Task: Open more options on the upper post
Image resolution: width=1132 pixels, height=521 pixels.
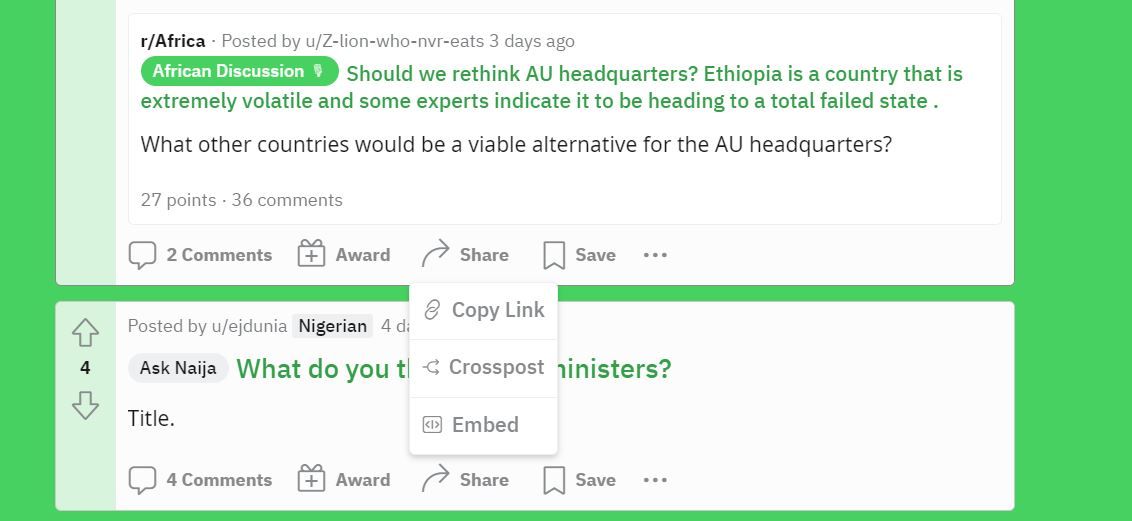Action: pyautogui.click(x=655, y=255)
